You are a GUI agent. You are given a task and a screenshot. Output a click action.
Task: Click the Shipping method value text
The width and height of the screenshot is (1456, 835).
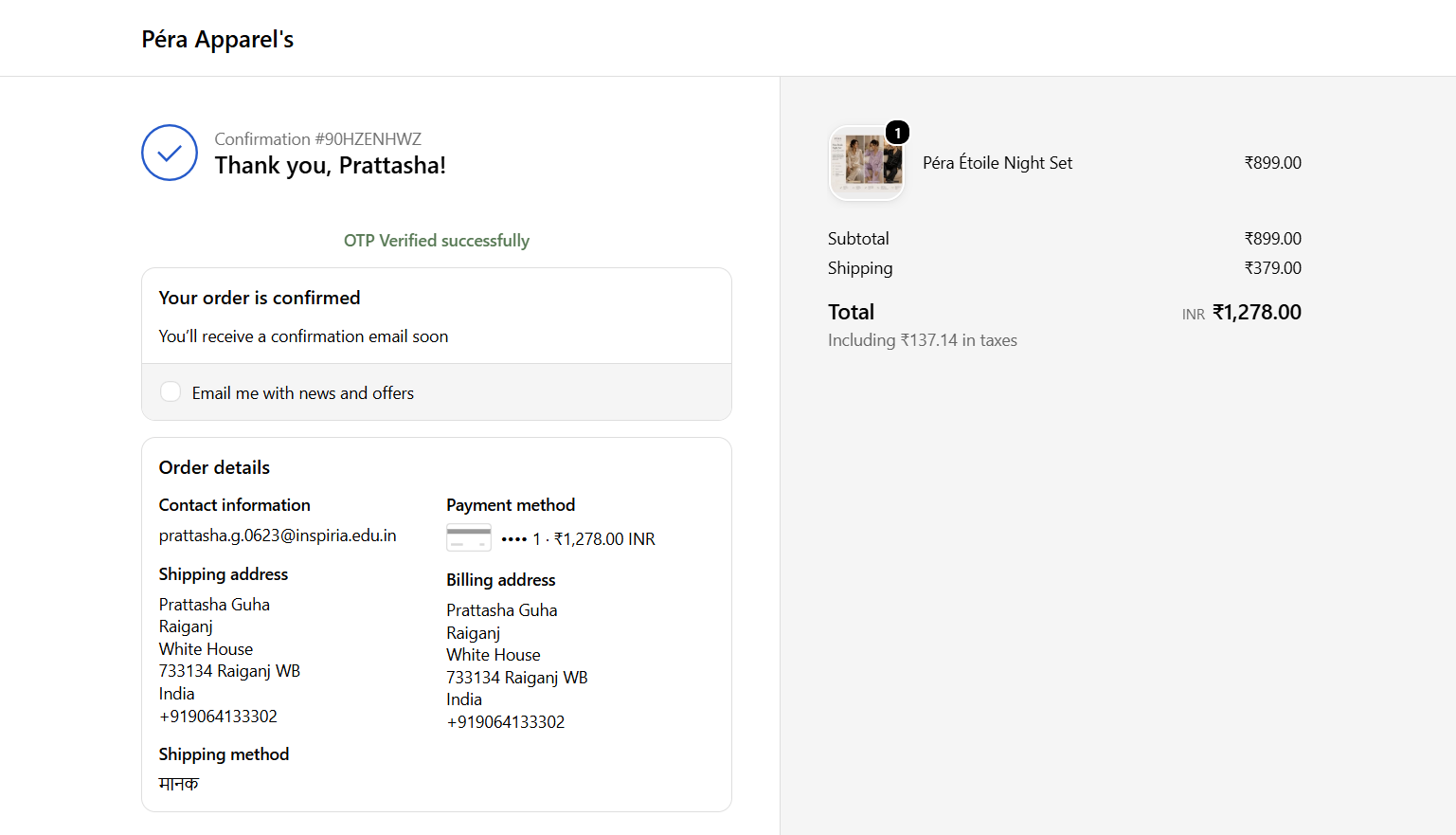[179, 784]
